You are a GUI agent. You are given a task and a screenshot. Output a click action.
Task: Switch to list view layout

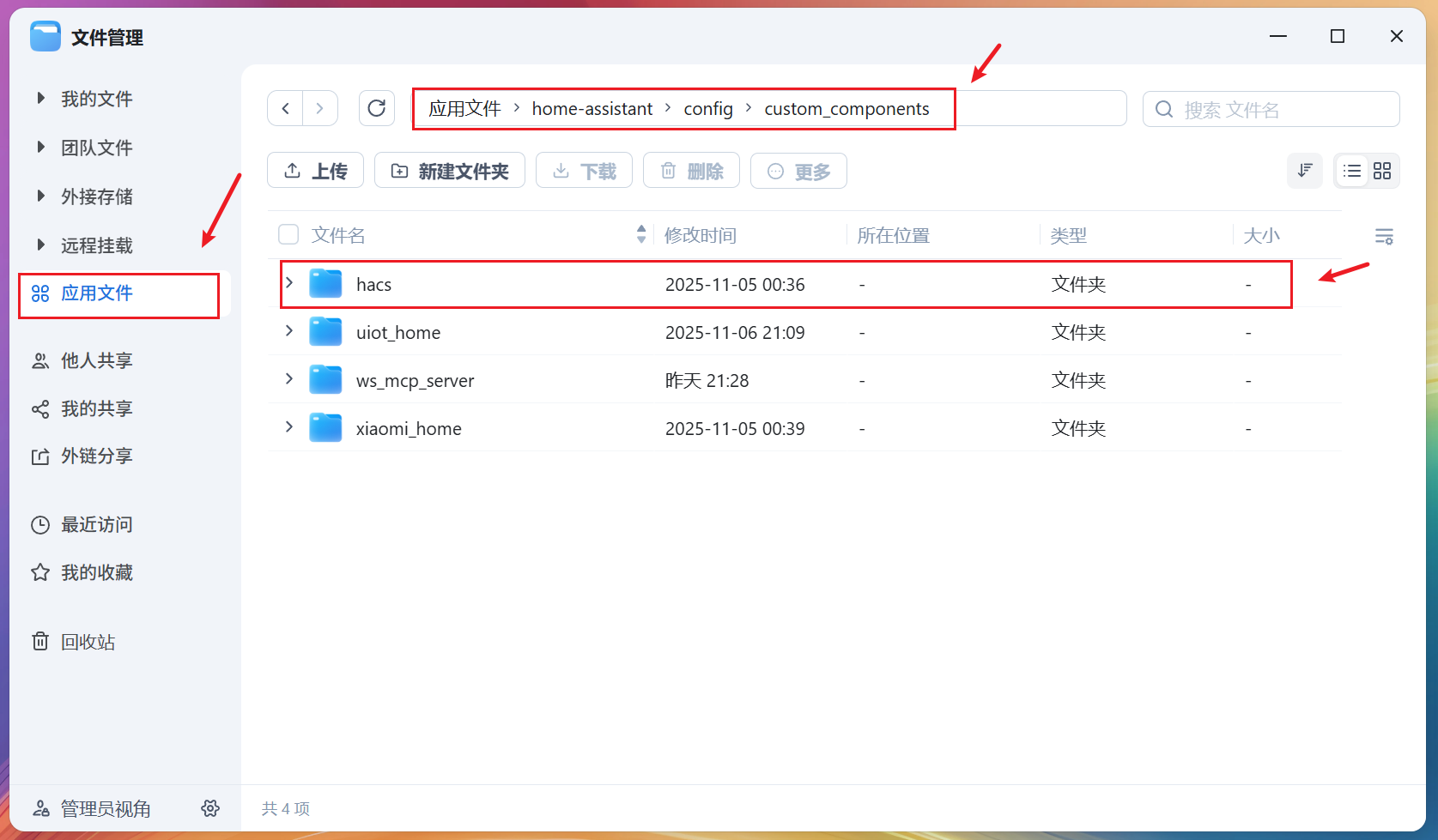(x=1352, y=171)
